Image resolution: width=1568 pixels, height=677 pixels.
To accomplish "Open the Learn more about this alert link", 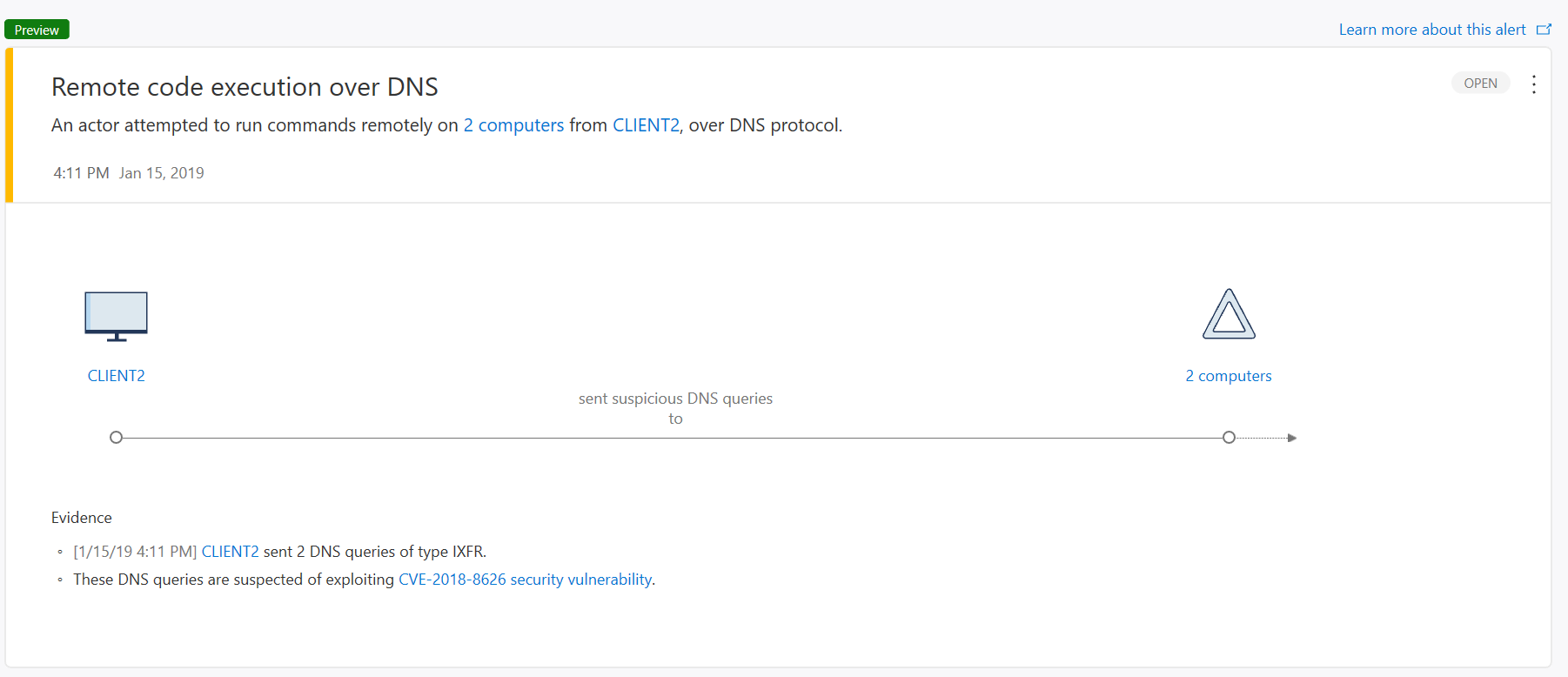I will [1432, 29].
